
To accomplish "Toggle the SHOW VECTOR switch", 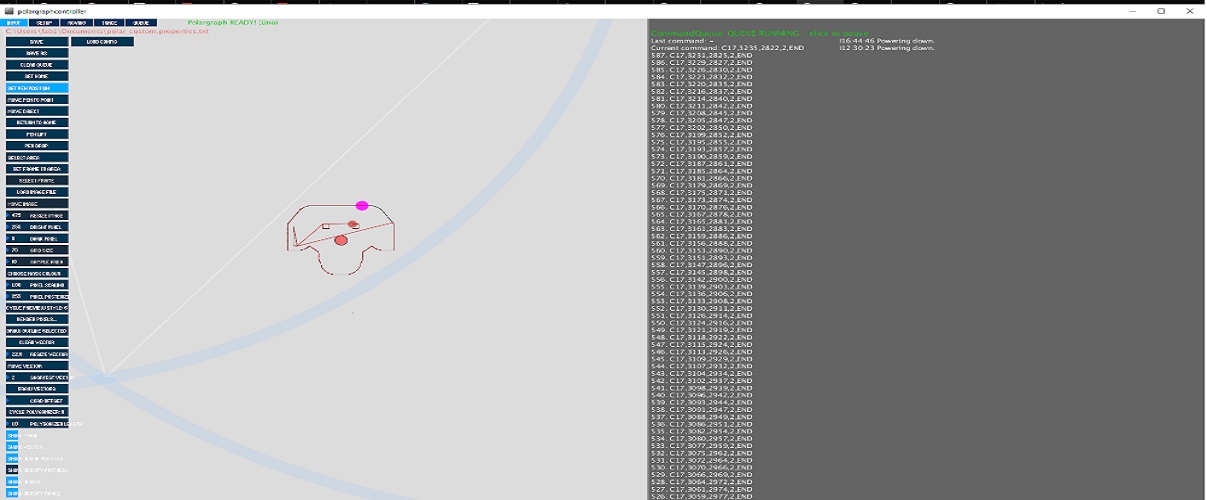I will [x=13, y=447].
